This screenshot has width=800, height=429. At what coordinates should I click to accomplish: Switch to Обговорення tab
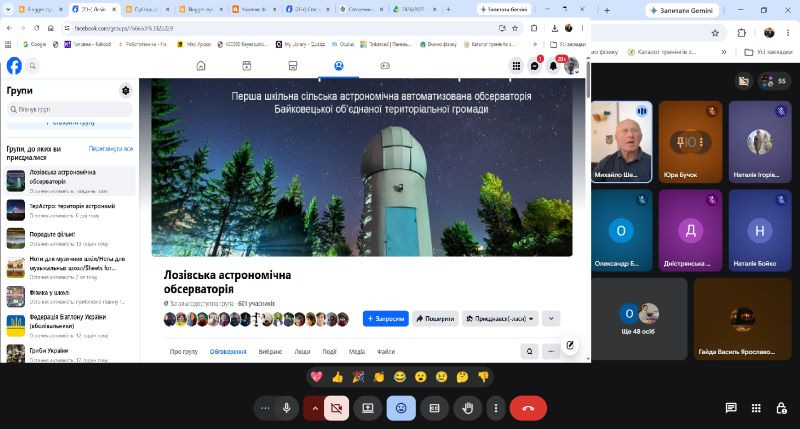pos(228,351)
